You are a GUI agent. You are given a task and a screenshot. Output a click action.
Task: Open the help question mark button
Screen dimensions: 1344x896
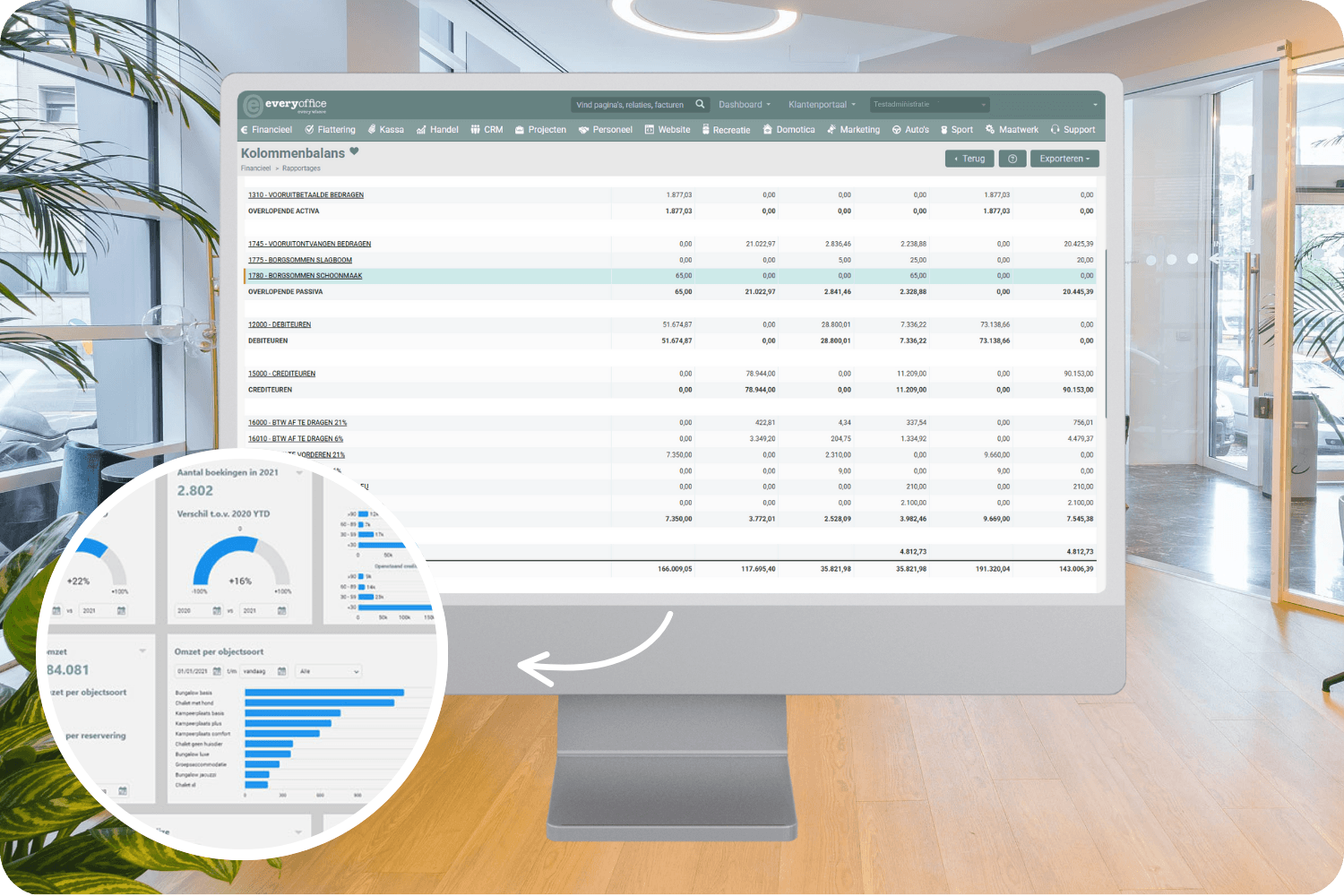pos(1012,159)
